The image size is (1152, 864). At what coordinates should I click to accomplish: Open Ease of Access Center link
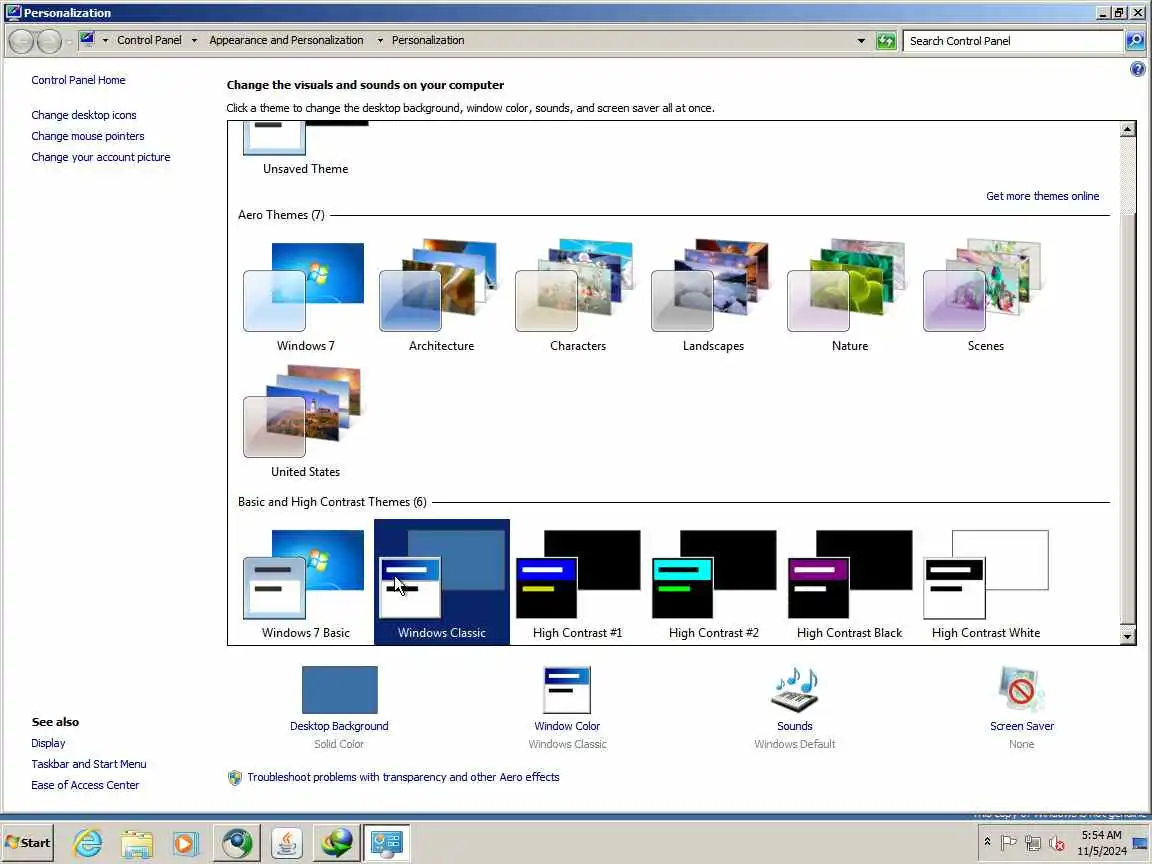(84, 785)
